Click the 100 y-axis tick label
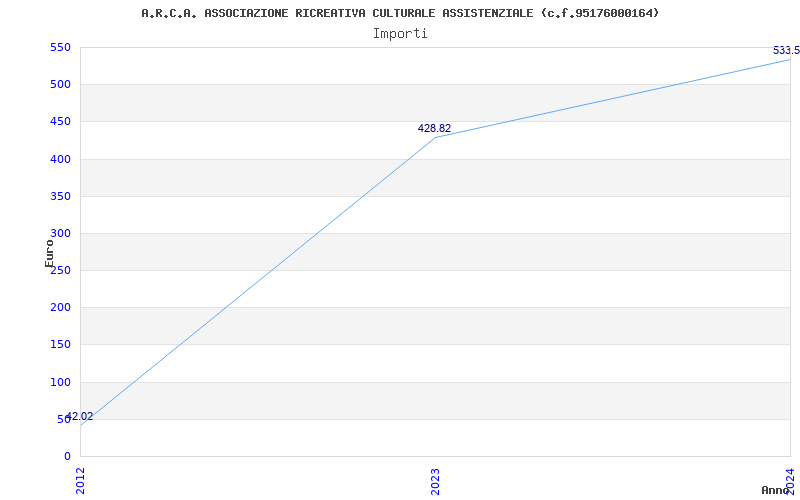Image resolution: width=800 pixels, height=500 pixels. point(60,382)
